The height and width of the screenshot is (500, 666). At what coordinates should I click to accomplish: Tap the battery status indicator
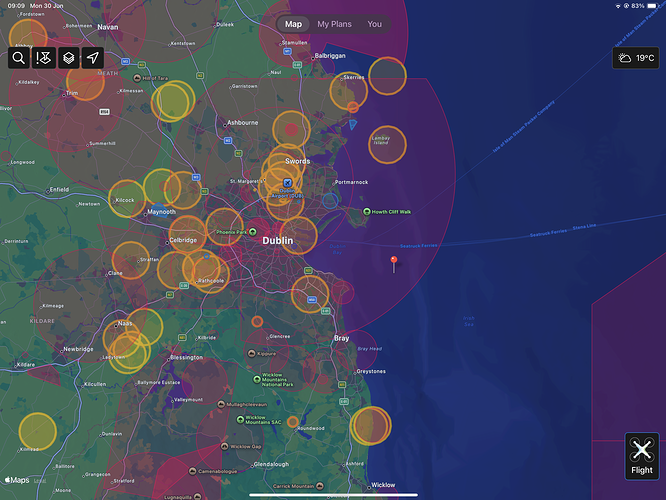click(652, 6)
